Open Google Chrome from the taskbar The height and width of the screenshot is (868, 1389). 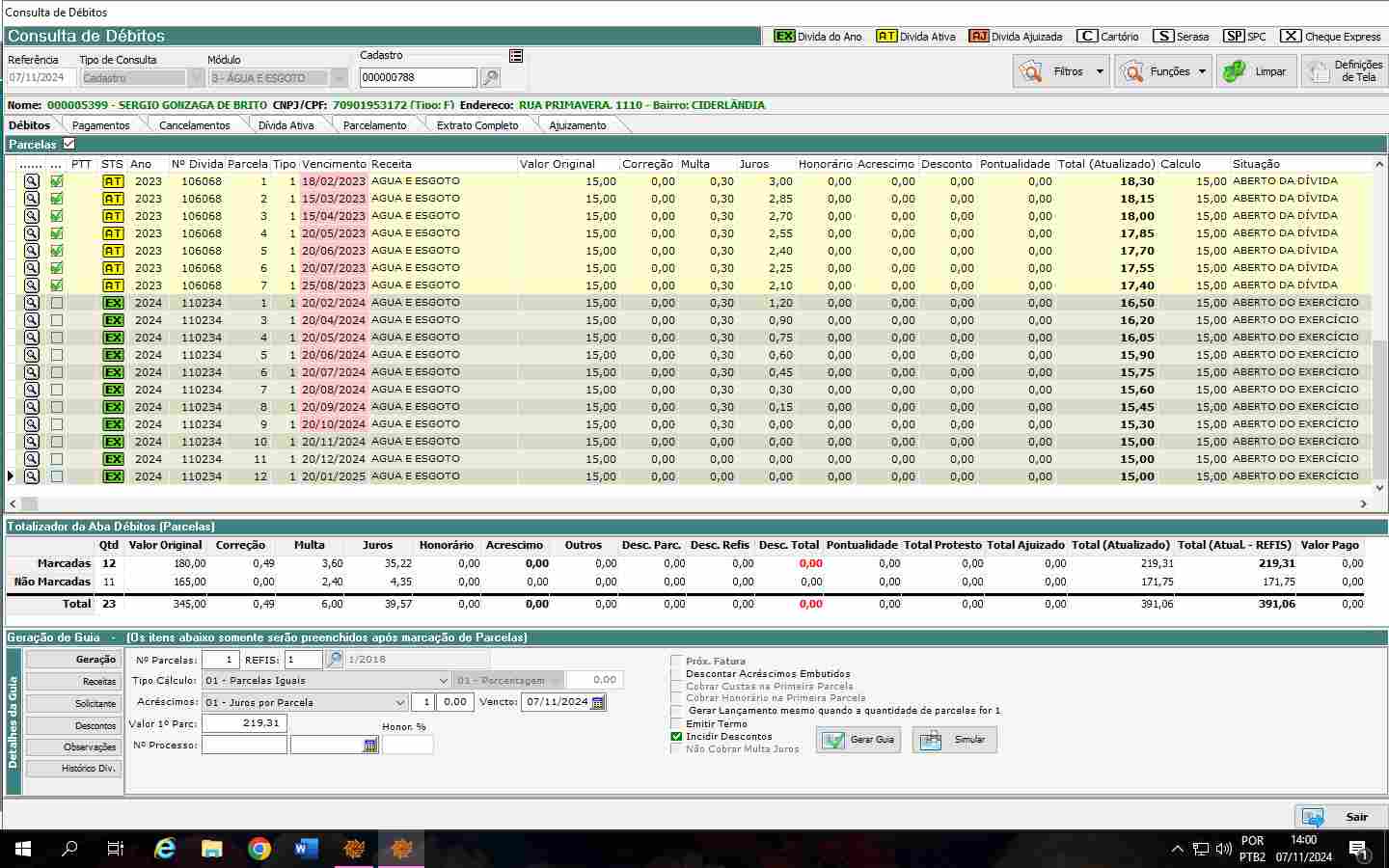click(x=259, y=849)
